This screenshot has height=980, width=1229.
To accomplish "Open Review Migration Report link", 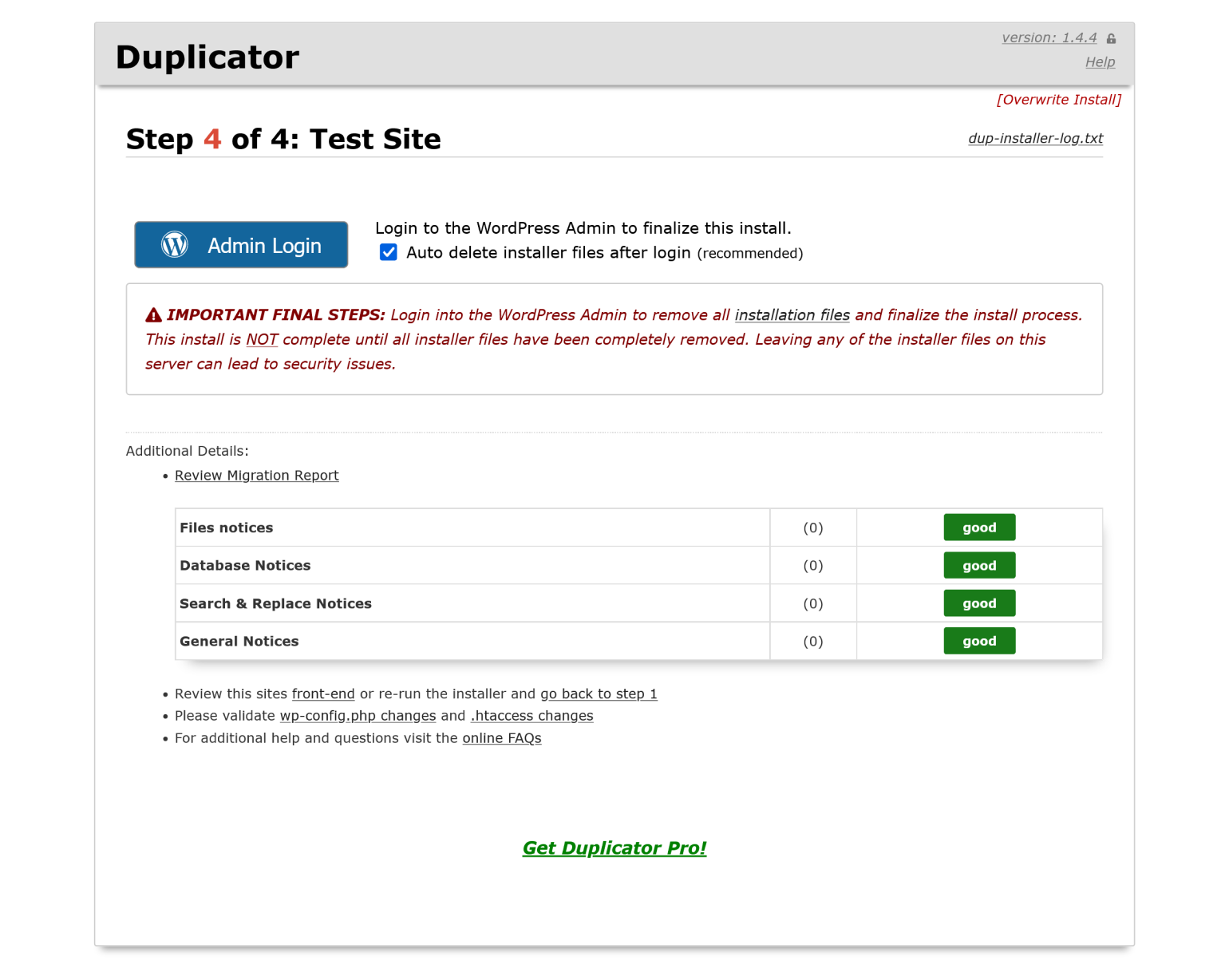I will [257, 476].
